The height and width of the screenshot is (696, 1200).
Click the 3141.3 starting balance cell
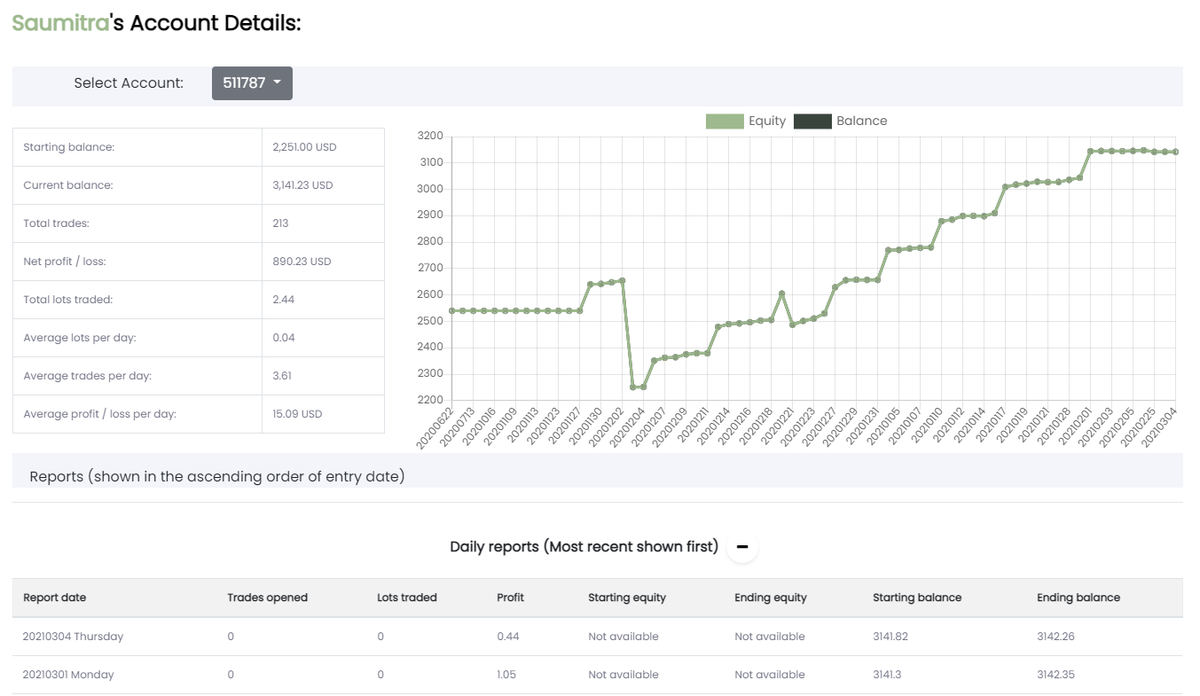[x=887, y=674]
